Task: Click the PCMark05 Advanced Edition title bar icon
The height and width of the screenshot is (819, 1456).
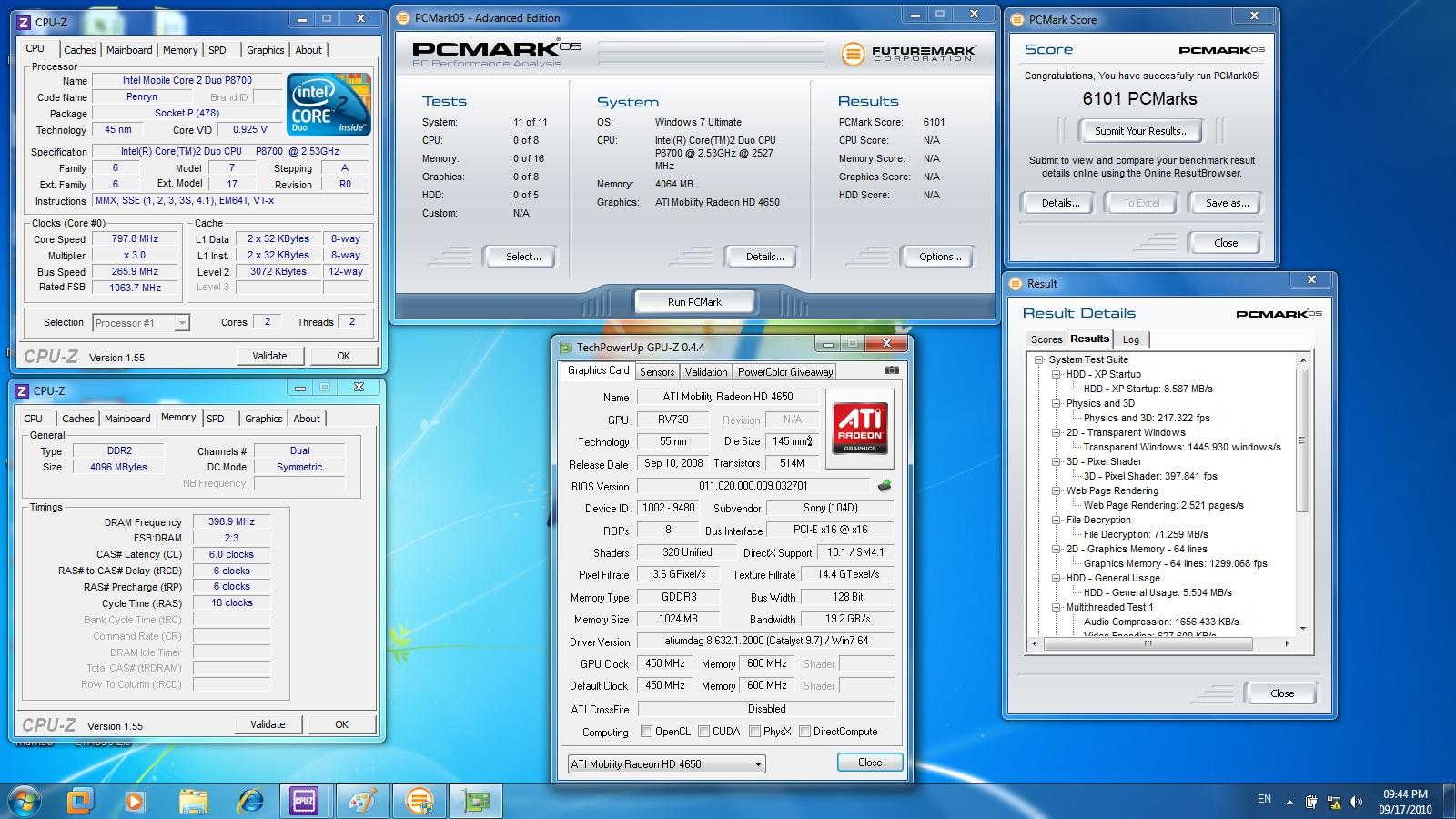Action: [x=404, y=17]
